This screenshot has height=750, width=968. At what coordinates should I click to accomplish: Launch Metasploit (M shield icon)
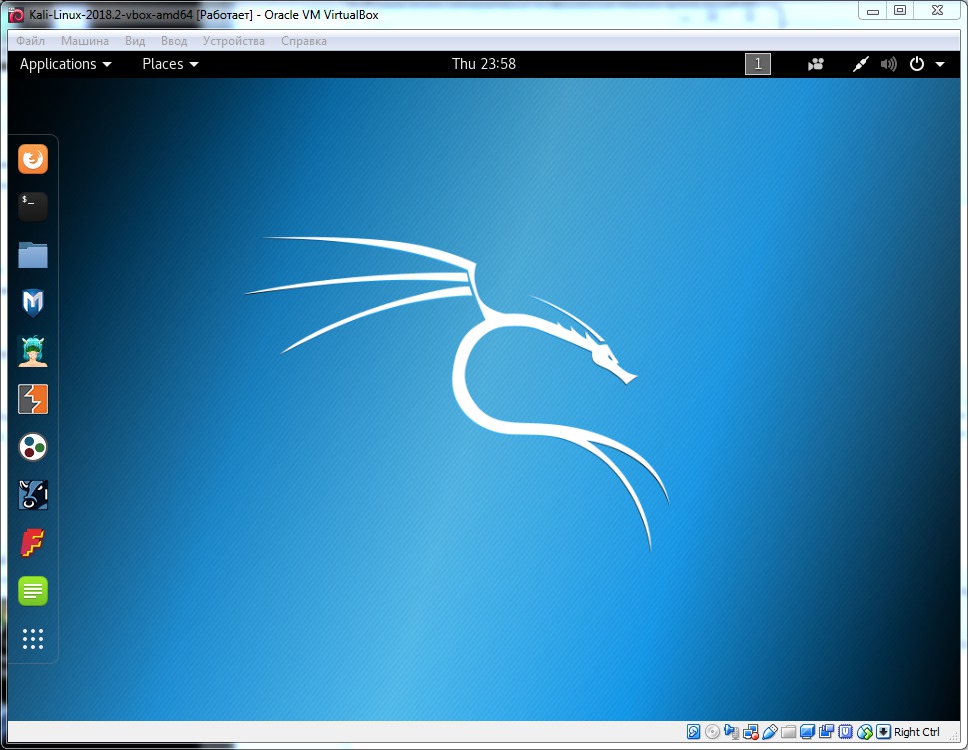[x=33, y=302]
